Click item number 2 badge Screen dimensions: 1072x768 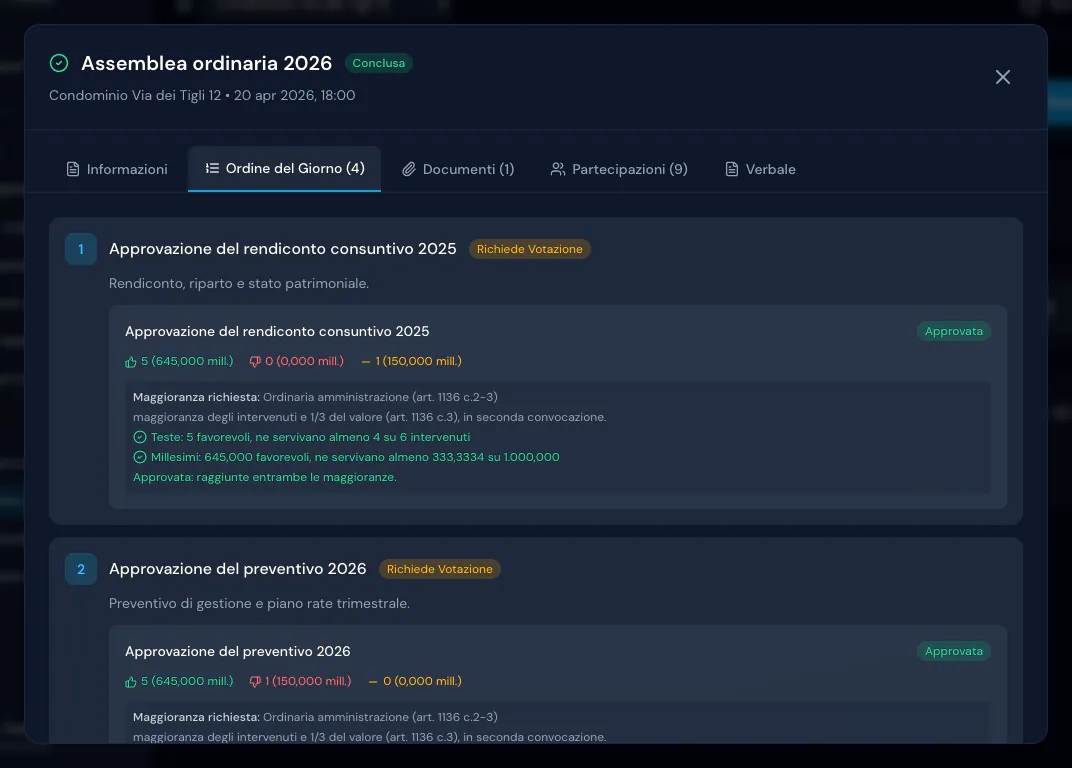tap(81, 569)
